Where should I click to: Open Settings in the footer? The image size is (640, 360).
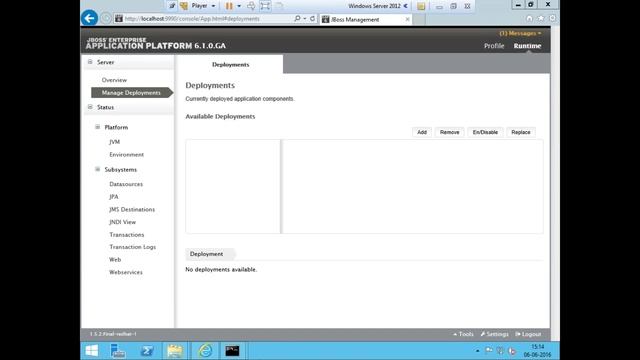[x=494, y=334]
